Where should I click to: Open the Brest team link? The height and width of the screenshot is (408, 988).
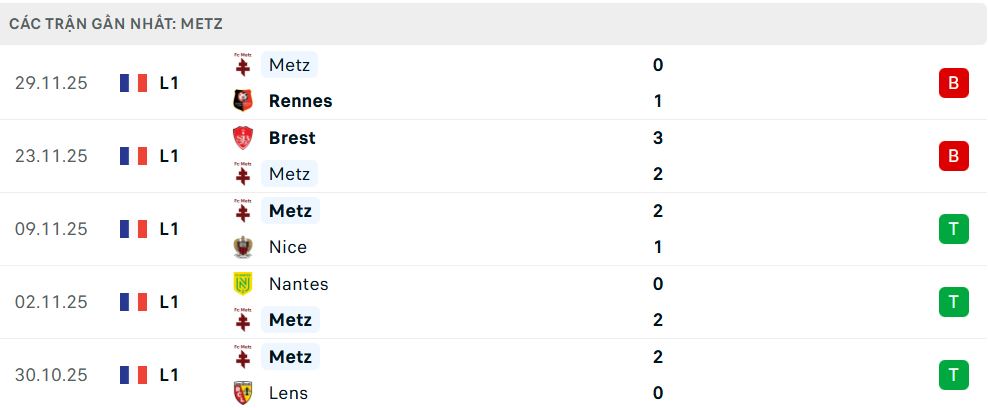pyautogui.click(x=292, y=138)
